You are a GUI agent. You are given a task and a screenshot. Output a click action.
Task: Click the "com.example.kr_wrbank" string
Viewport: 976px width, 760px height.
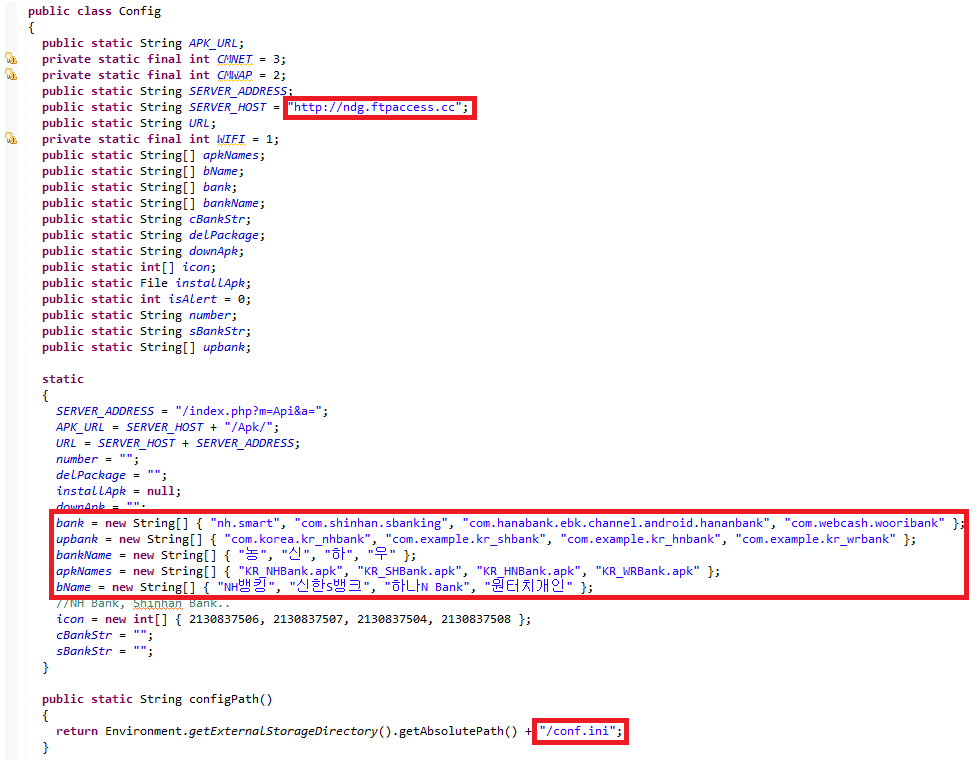pos(815,539)
